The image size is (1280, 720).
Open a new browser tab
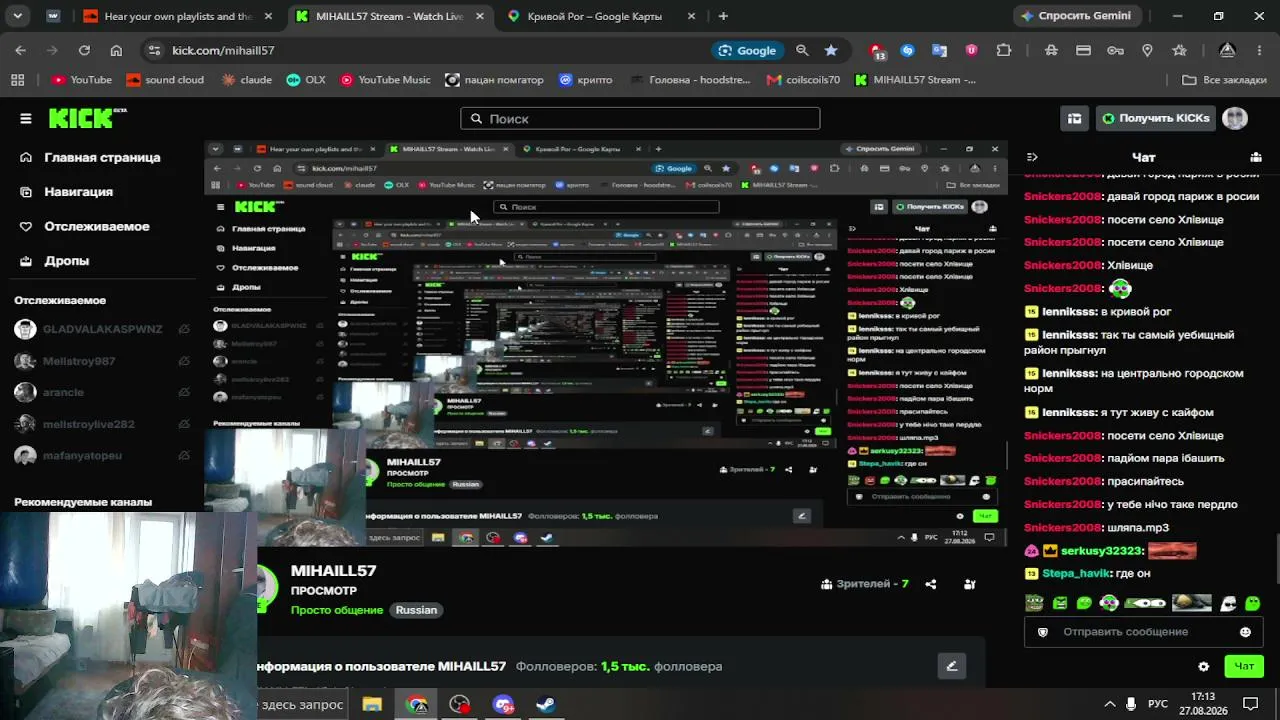[723, 16]
